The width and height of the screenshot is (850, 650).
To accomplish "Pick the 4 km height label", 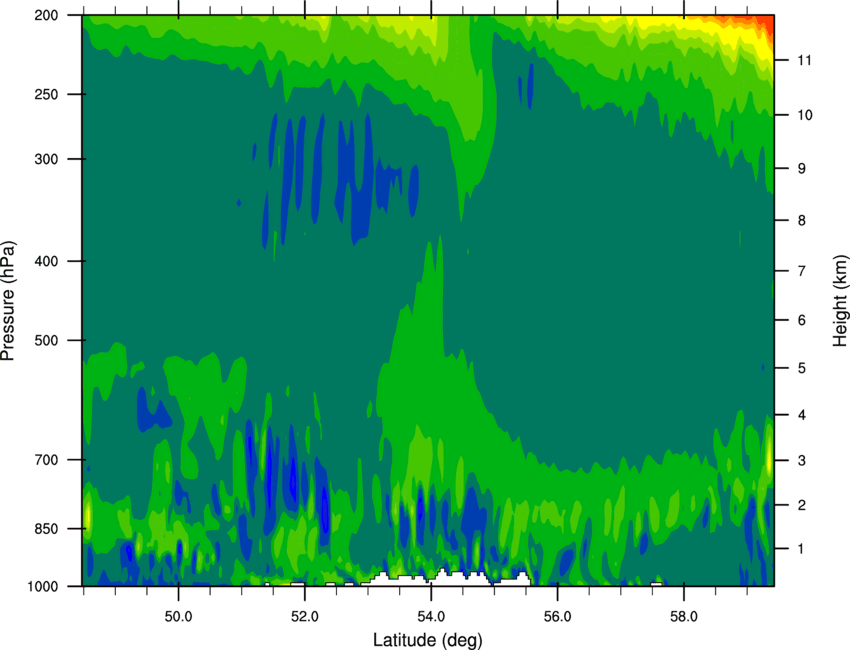I will tap(802, 415).
